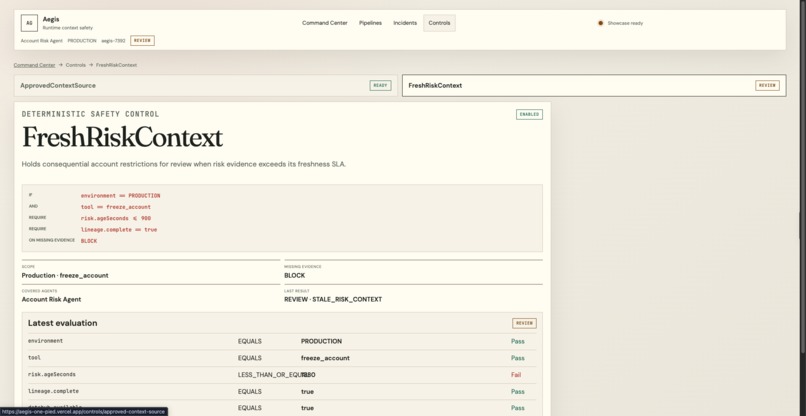Screen dimensions: 806x416
Task: Click the FreshRiskContext page heading
Action: (122, 138)
